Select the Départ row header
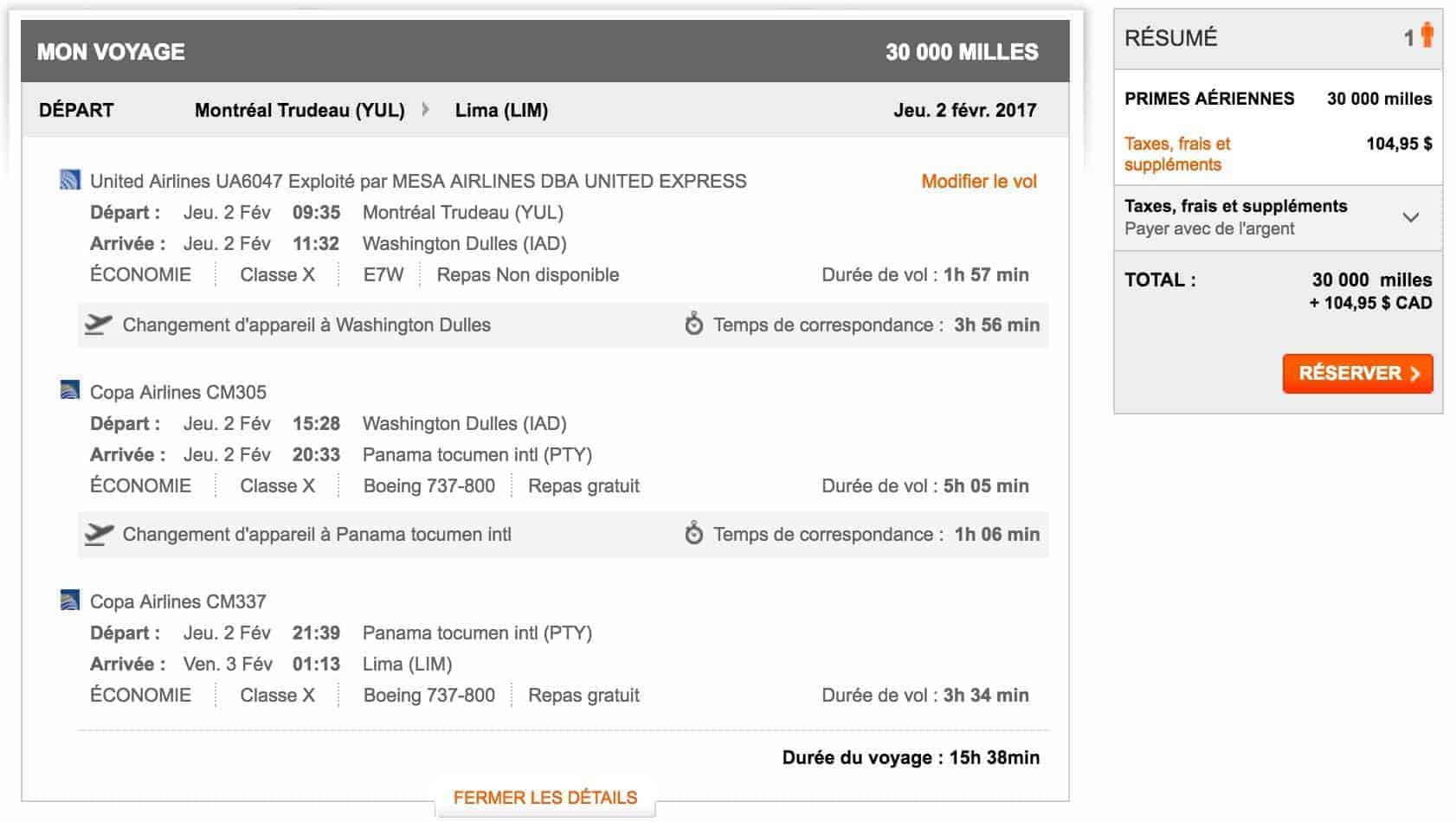The height and width of the screenshot is (822, 1456). (x=76, y=110)
